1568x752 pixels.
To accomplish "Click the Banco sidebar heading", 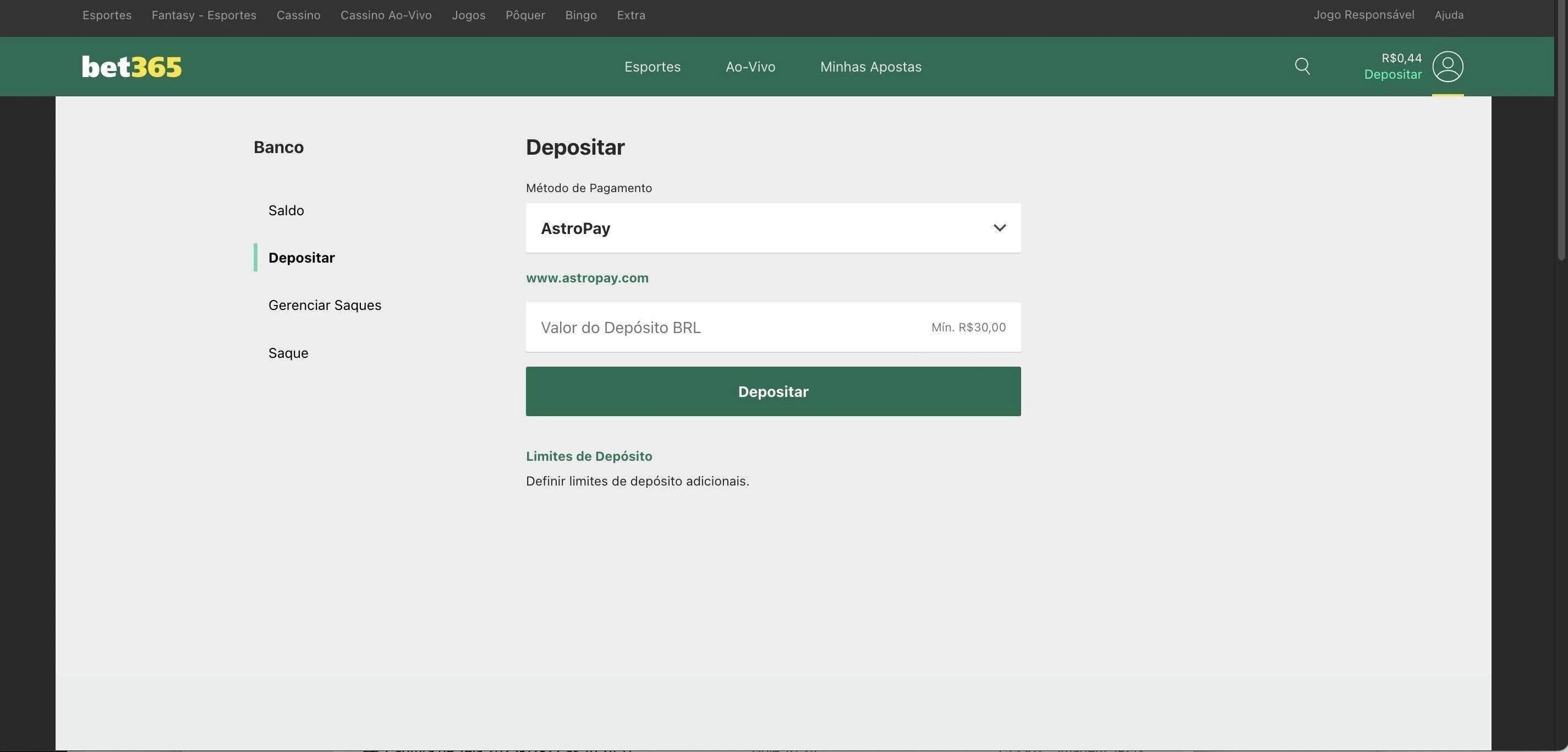I will (278, 148).
